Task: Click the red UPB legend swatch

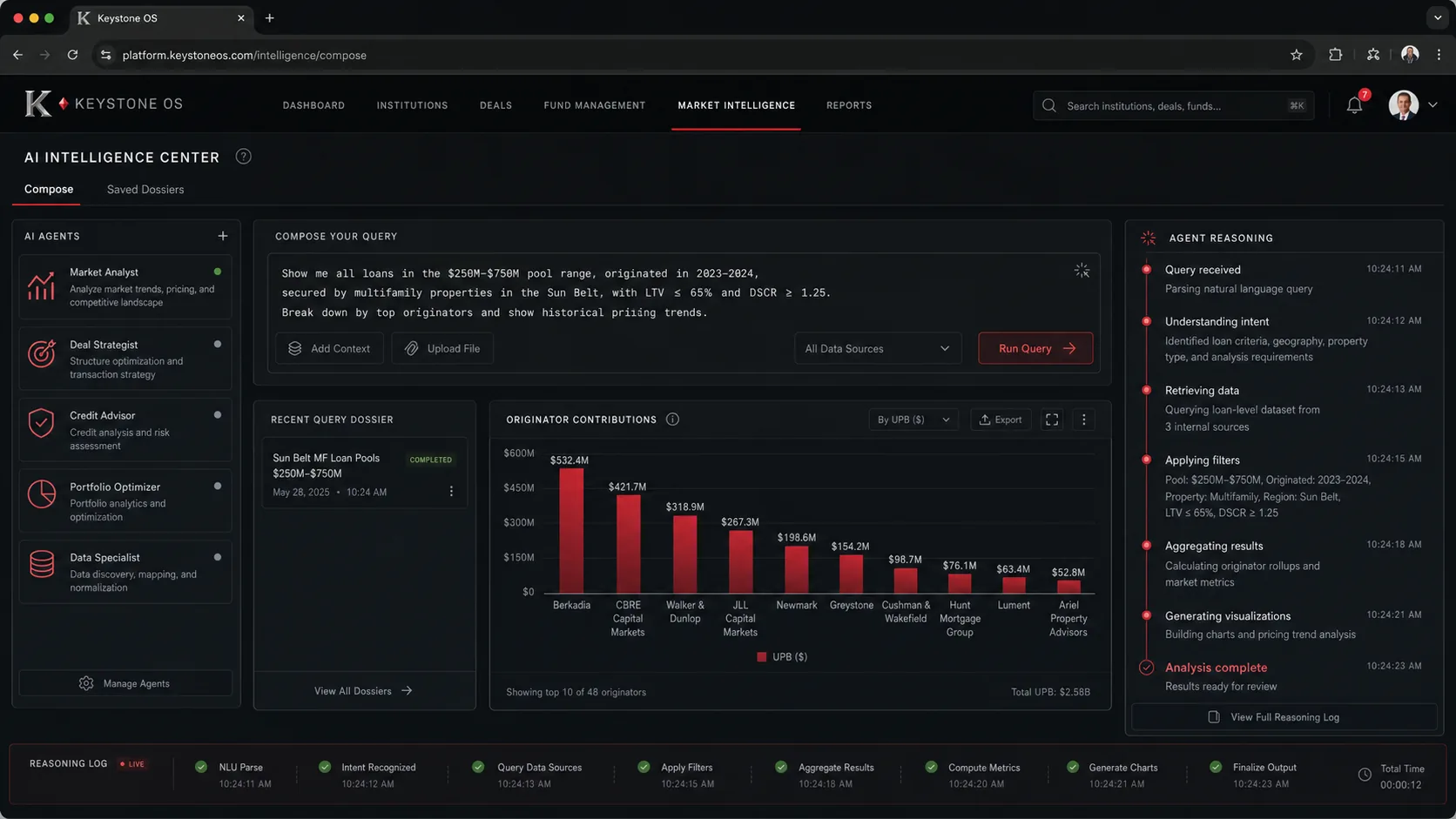Action: (761, 657)
